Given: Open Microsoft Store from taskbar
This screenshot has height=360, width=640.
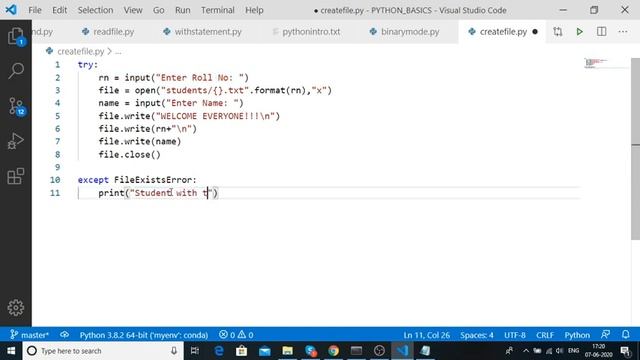Looking at the screenshot, I should [x=242, y=351].
